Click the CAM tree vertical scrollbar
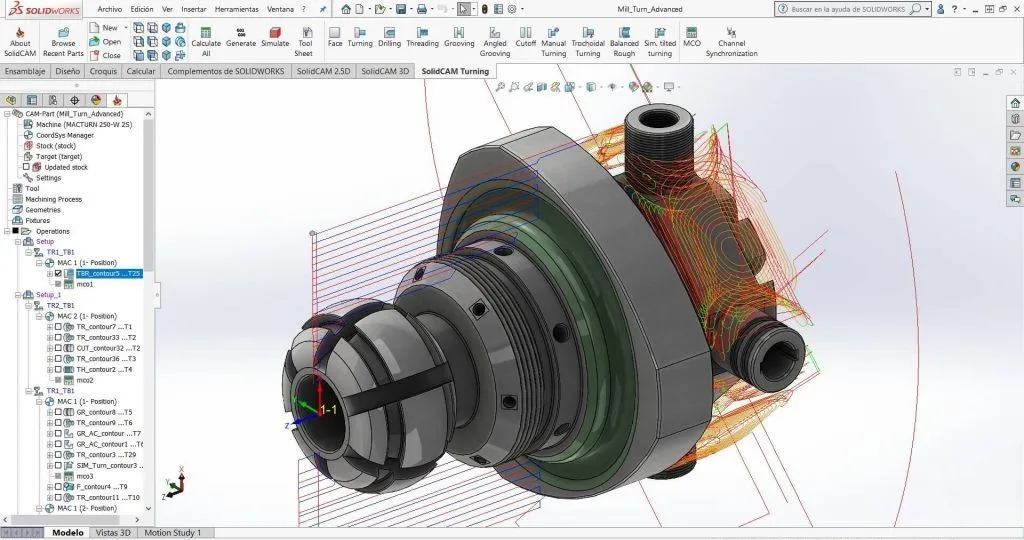 click(x=148, y=196)
